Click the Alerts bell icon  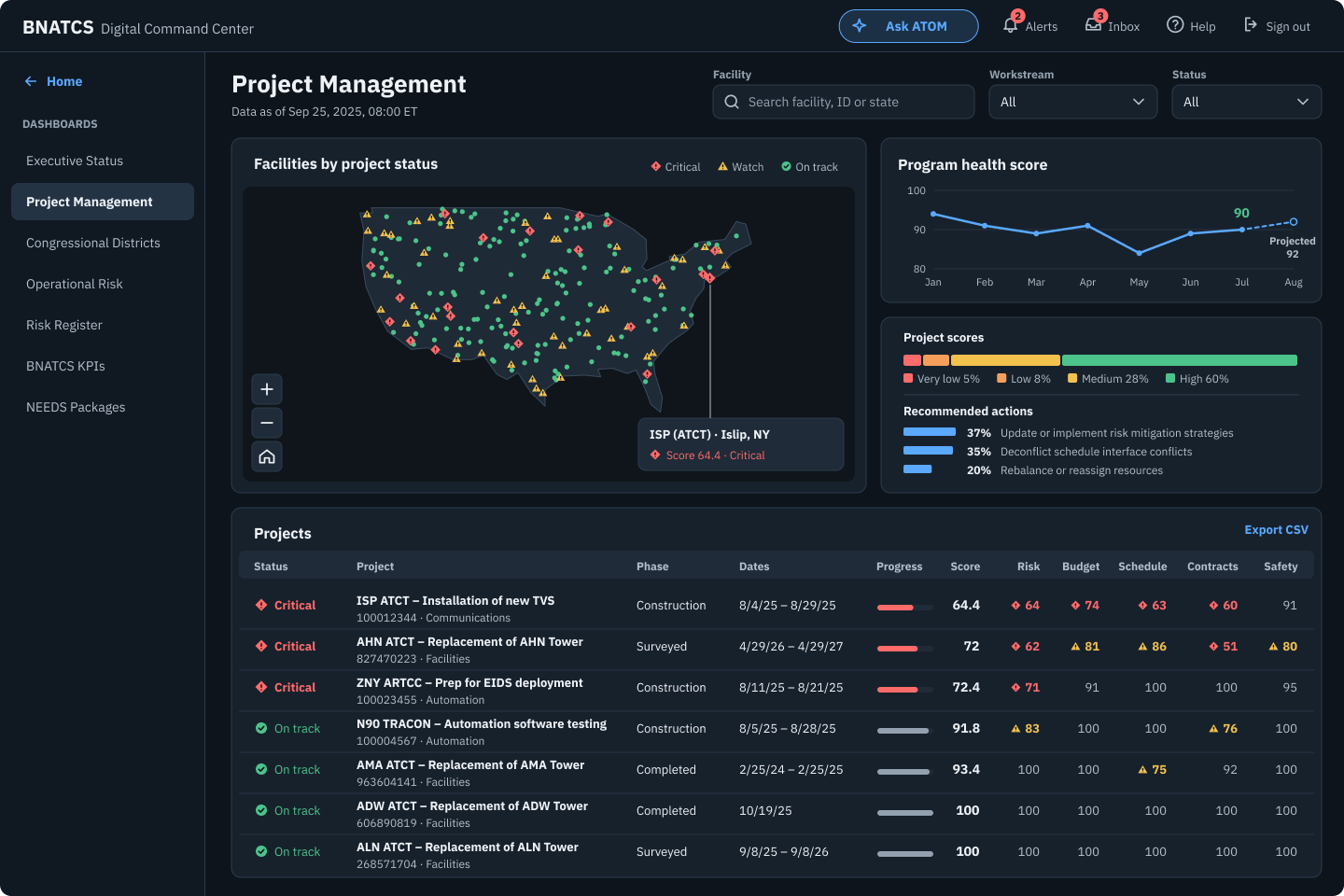click(1011, 26)
